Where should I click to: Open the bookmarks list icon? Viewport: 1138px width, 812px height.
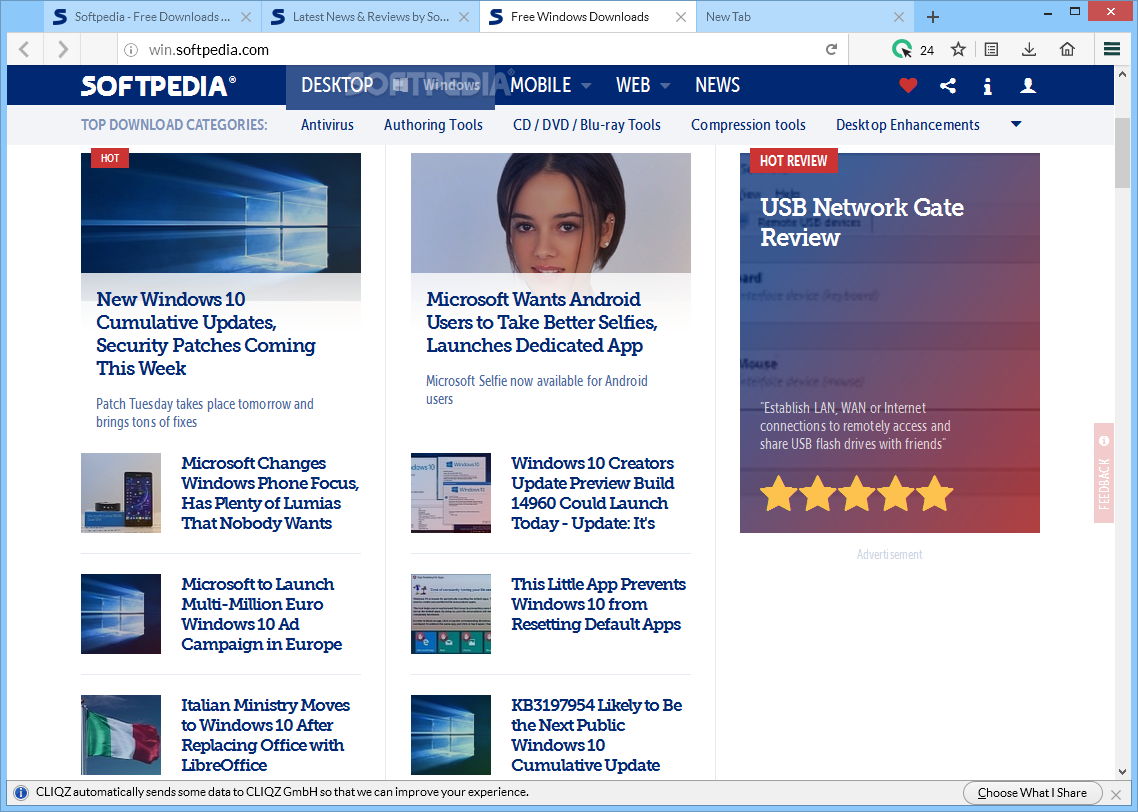point(991,49)
